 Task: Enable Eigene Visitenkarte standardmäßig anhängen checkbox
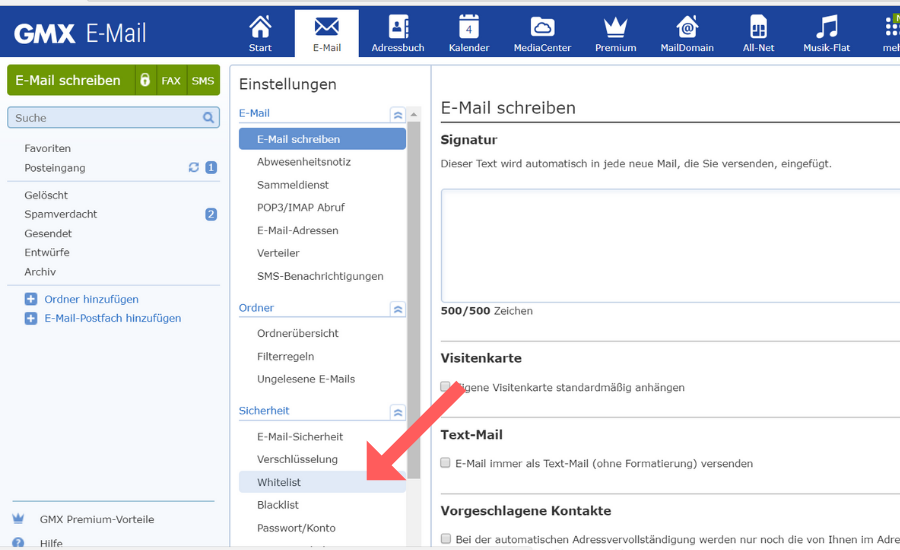coord(445,387)
